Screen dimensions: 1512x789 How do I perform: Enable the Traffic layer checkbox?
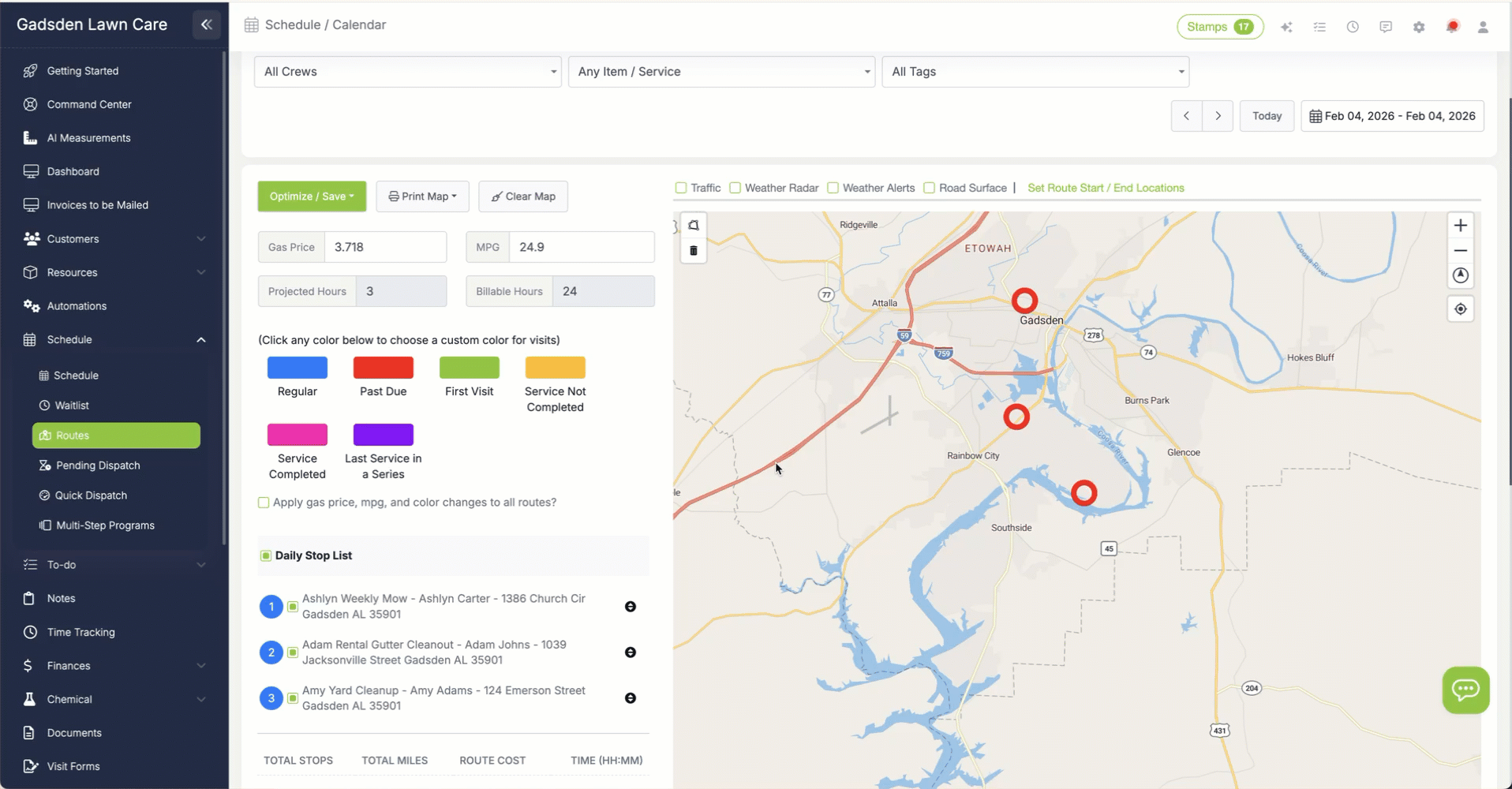(x=681, y=188)
